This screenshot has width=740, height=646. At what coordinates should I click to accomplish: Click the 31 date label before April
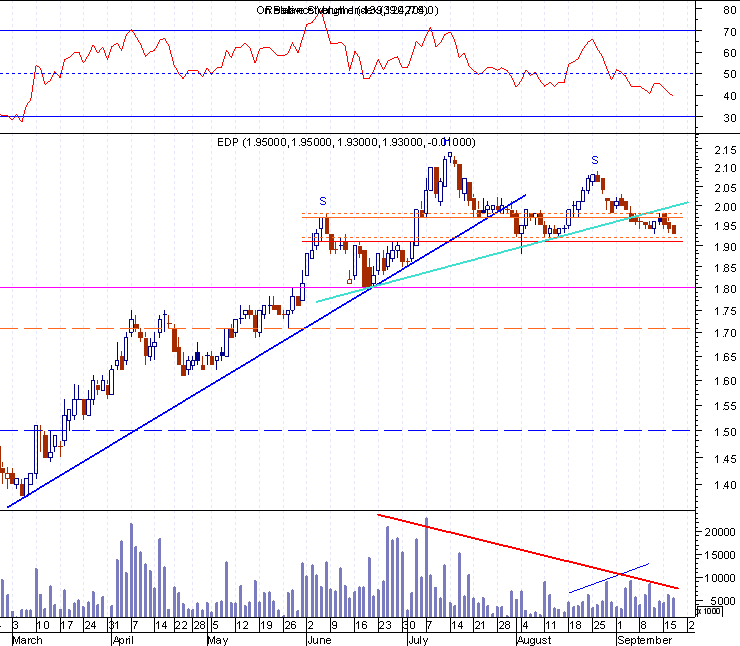114,625
